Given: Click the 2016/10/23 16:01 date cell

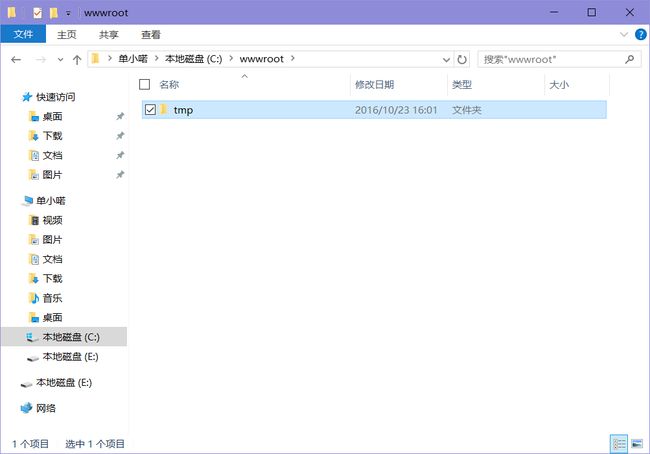Looking at the screenshot, I should (x=396, y=110).
